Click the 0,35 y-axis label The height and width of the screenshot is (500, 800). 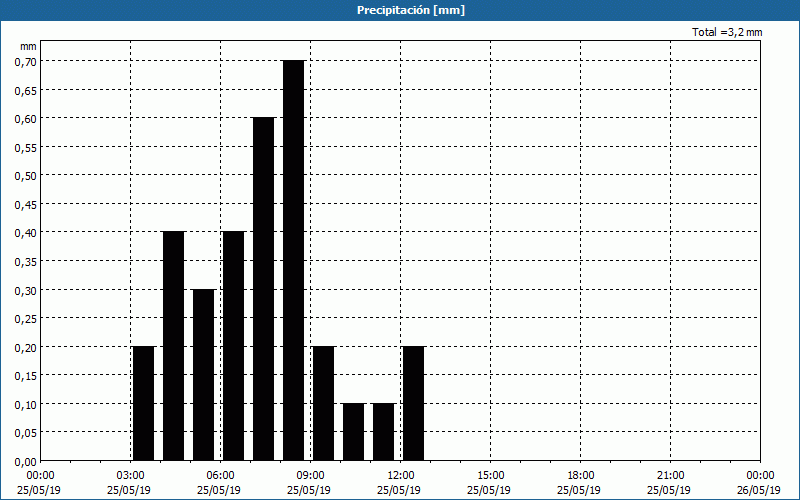click(26, 262)
